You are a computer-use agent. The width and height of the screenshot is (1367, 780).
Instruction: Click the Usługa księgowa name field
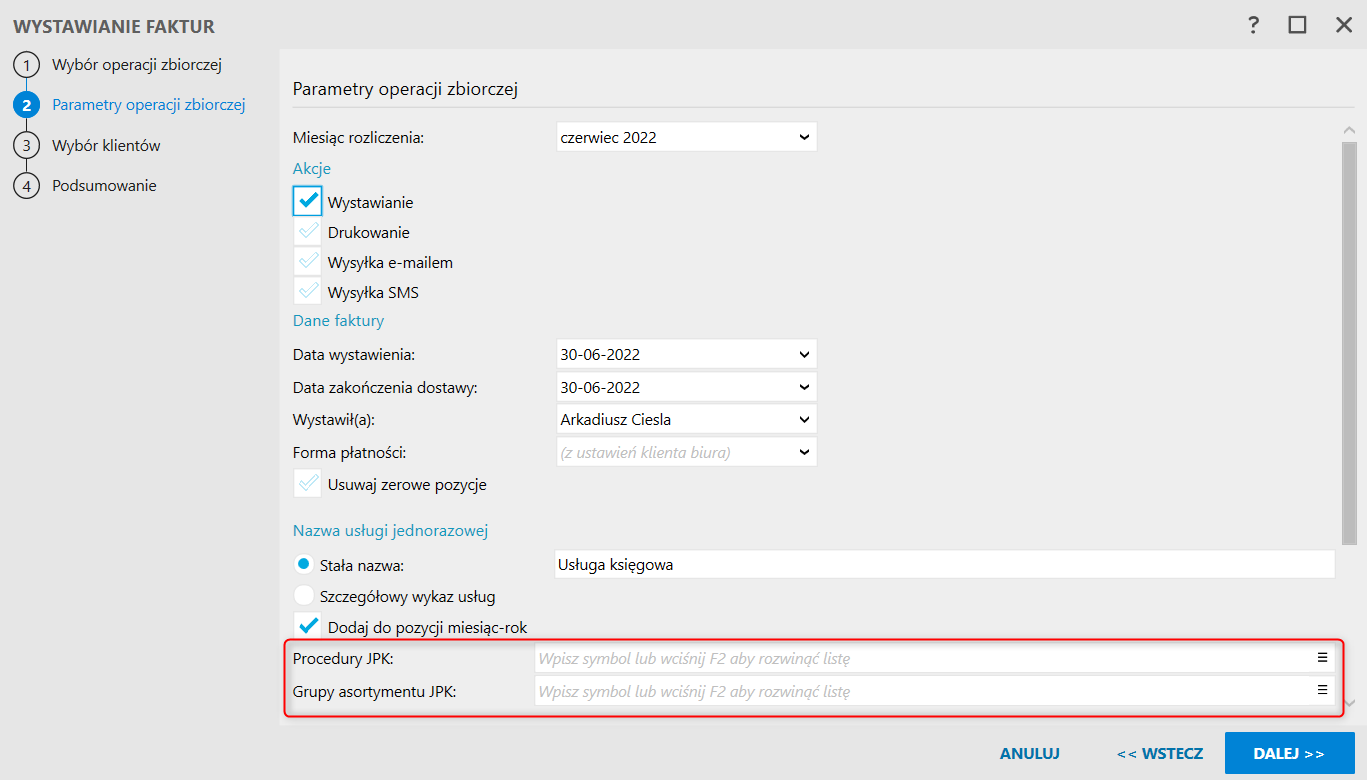pos(944,564)
